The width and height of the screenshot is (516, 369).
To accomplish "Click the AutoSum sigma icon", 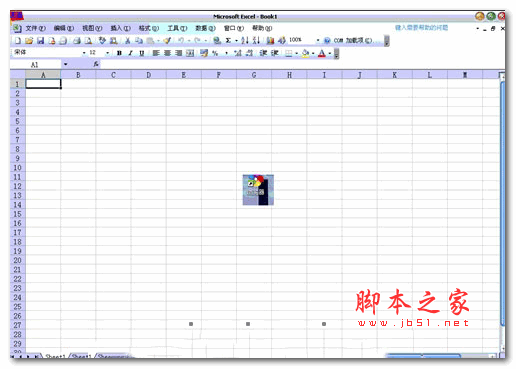I will click(228, 41).
